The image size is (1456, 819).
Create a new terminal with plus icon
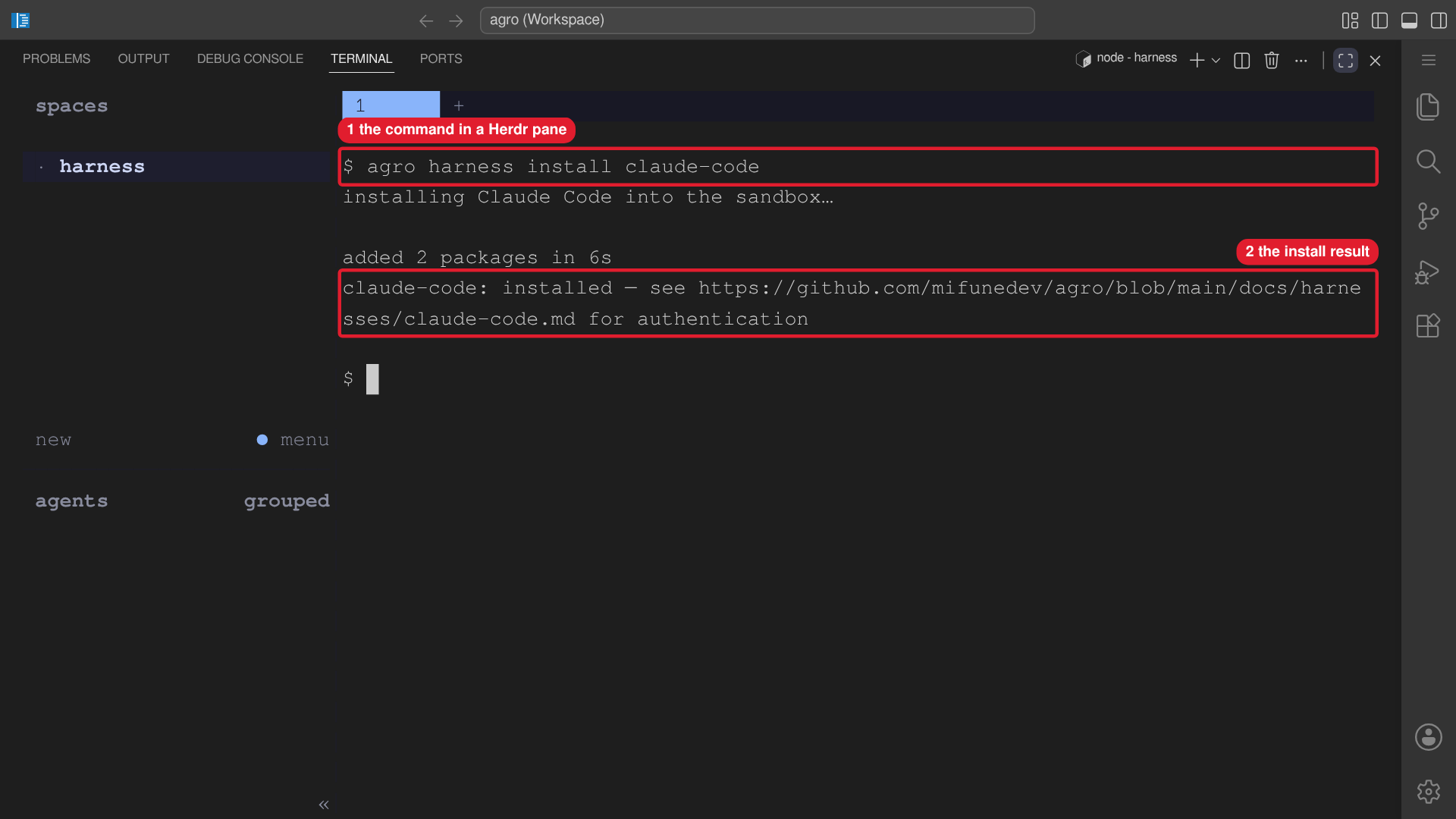[1197, 60]
